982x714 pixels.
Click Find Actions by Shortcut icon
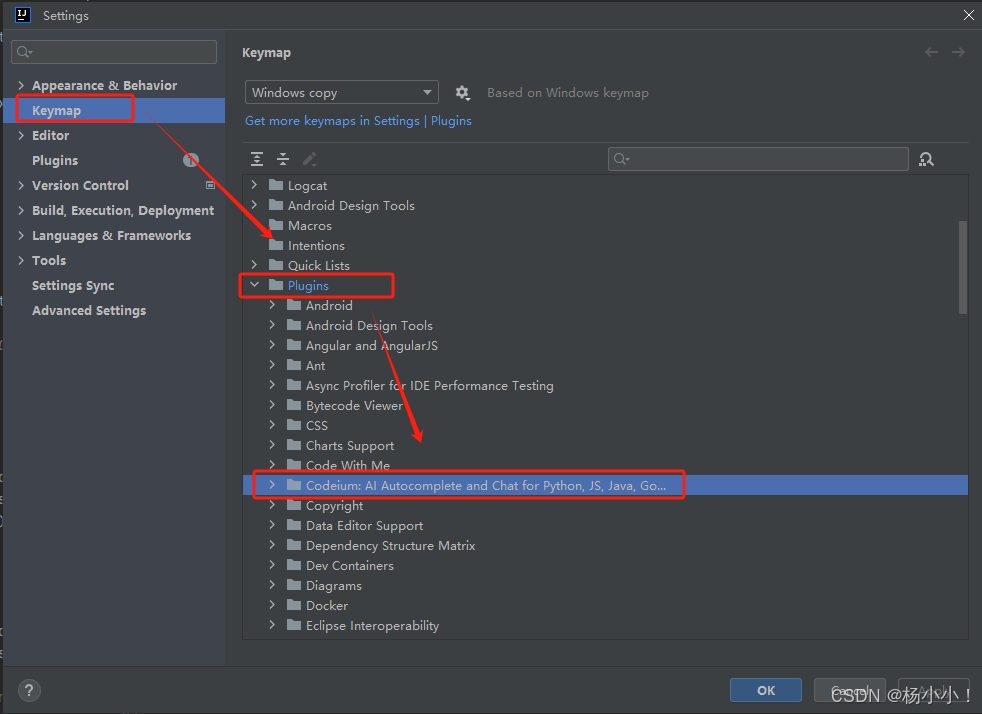(926, 159)
